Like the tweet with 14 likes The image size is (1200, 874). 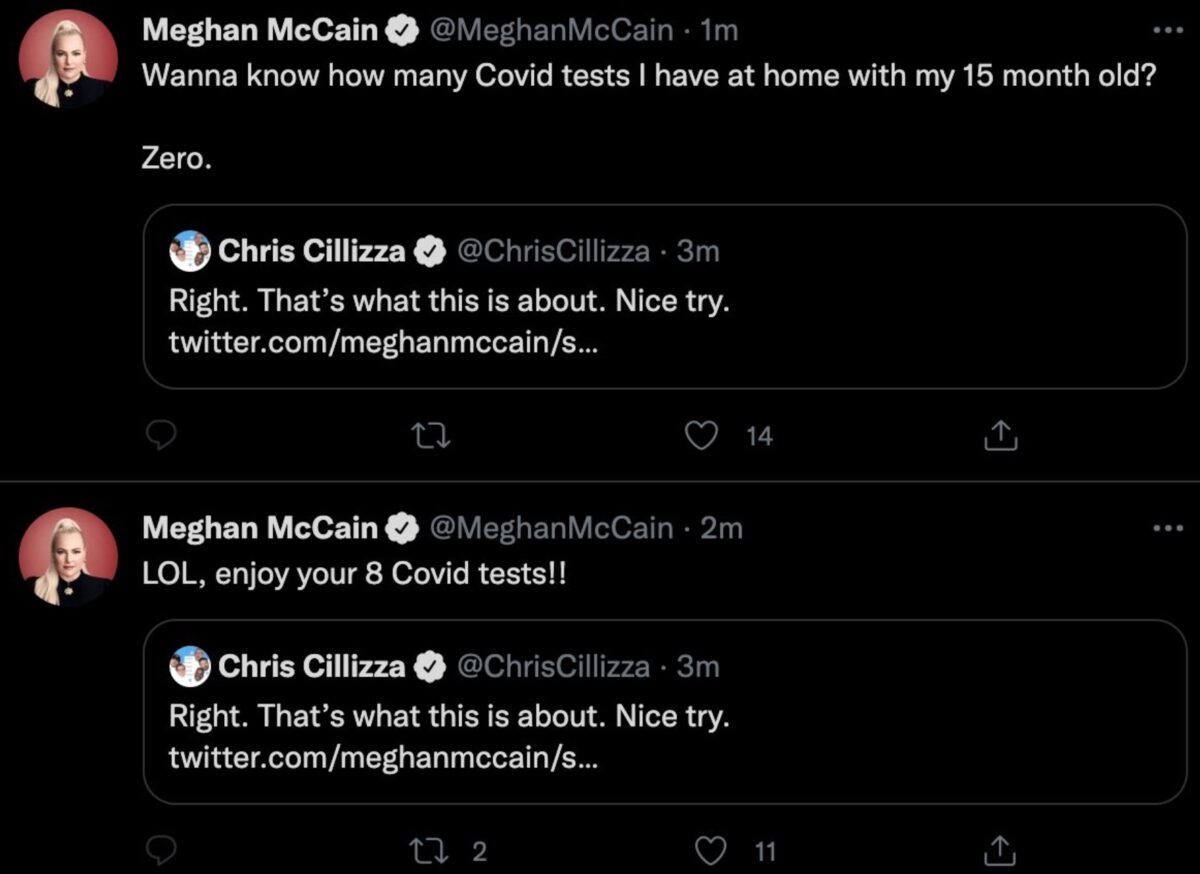pyautogui.click(x=705, y=435)
